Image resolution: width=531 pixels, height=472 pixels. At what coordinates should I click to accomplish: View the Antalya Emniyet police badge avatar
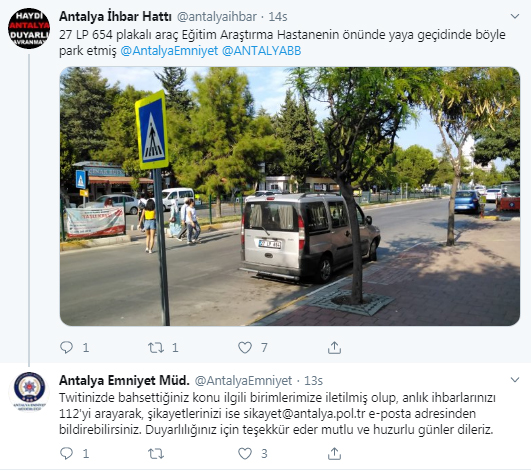29,392
